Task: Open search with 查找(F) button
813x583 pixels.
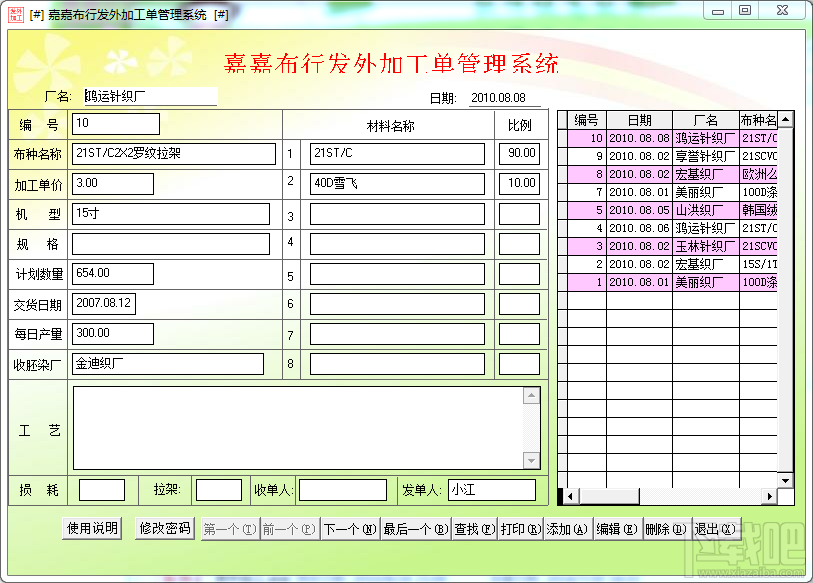Action: [475, 529]
